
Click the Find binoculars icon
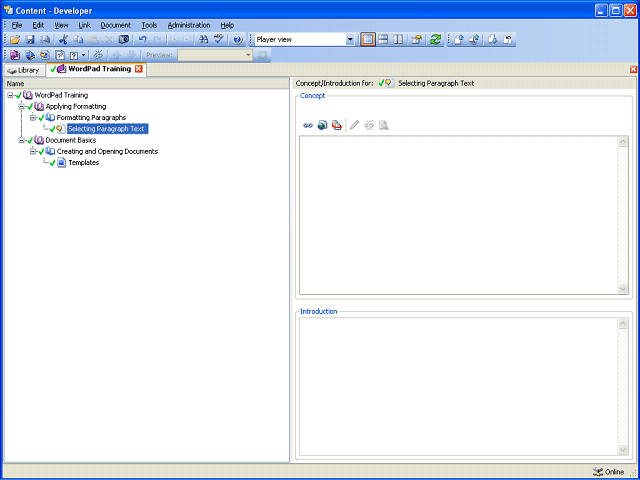(x=203, y=40)
